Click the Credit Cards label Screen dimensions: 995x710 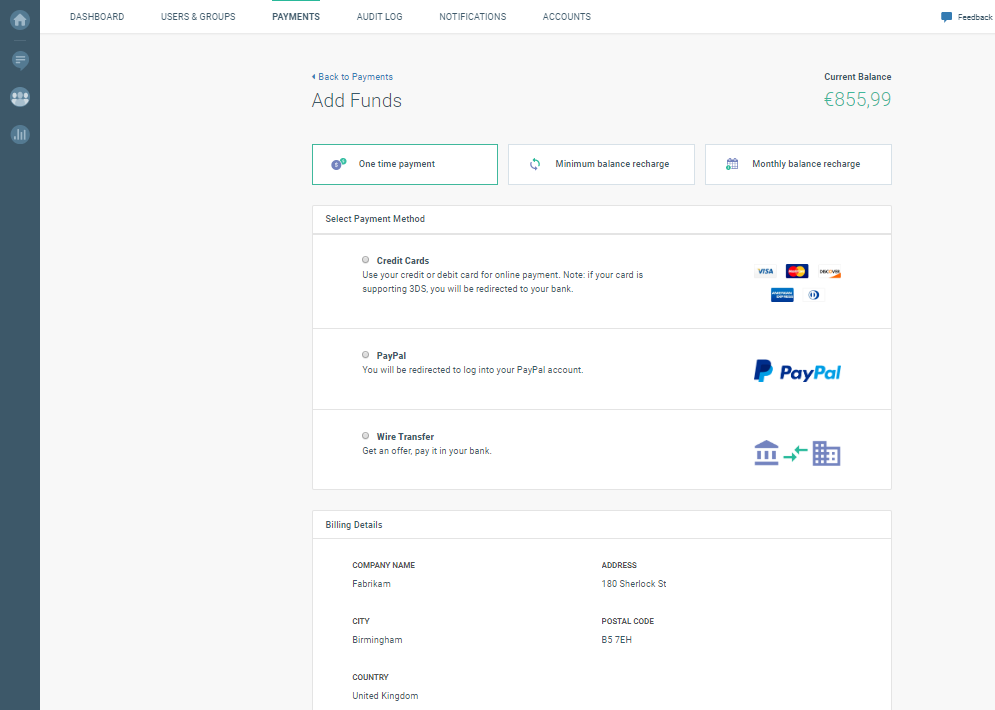[403, 261]
